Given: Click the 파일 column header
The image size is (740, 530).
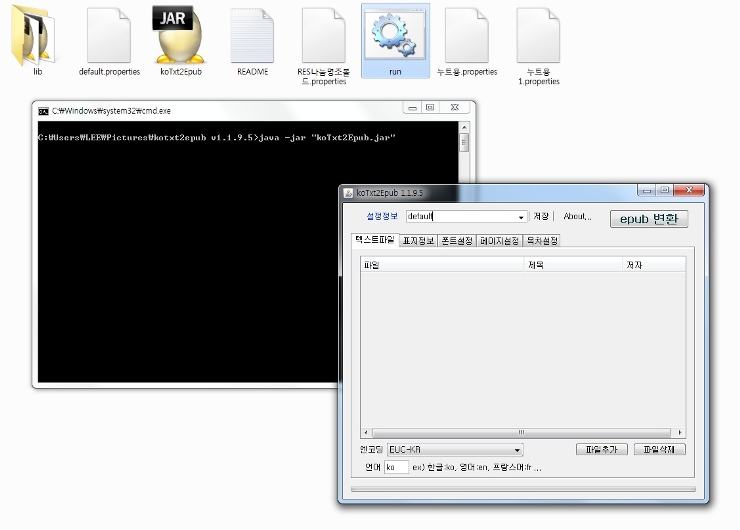Looking at the screenshot, I should [442, 265].
